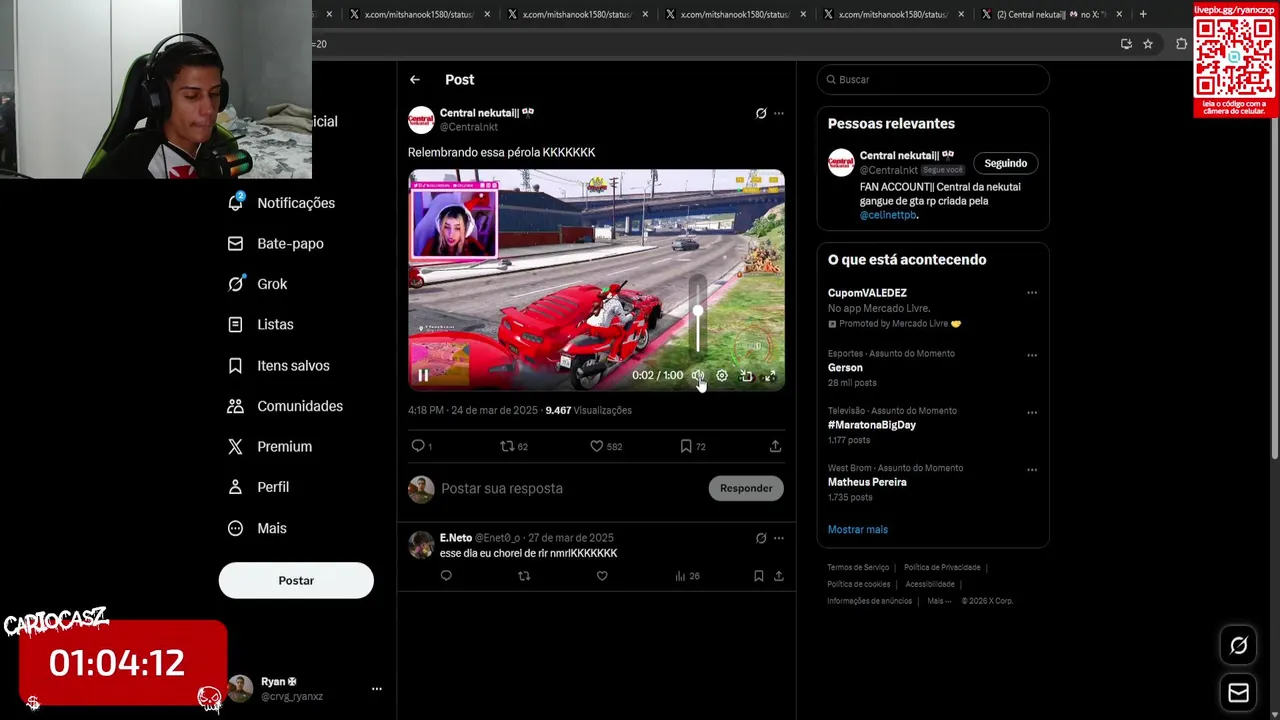Viewport: 1280px width, 720px height.
Task: Open account menu dots next to Ryan
Action: pos(377,689)
